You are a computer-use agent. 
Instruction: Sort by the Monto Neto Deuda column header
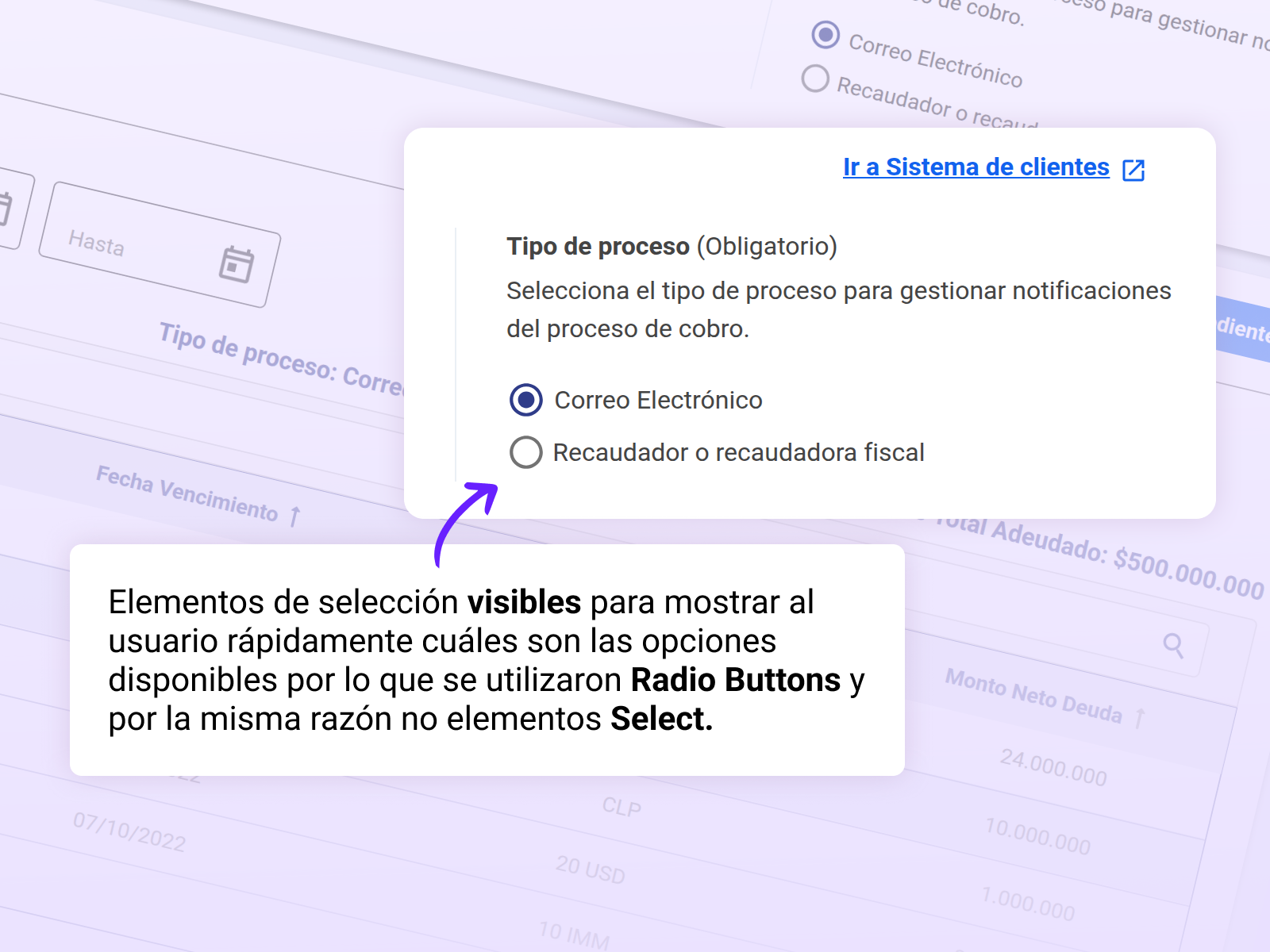click(x=1033, y=696)
